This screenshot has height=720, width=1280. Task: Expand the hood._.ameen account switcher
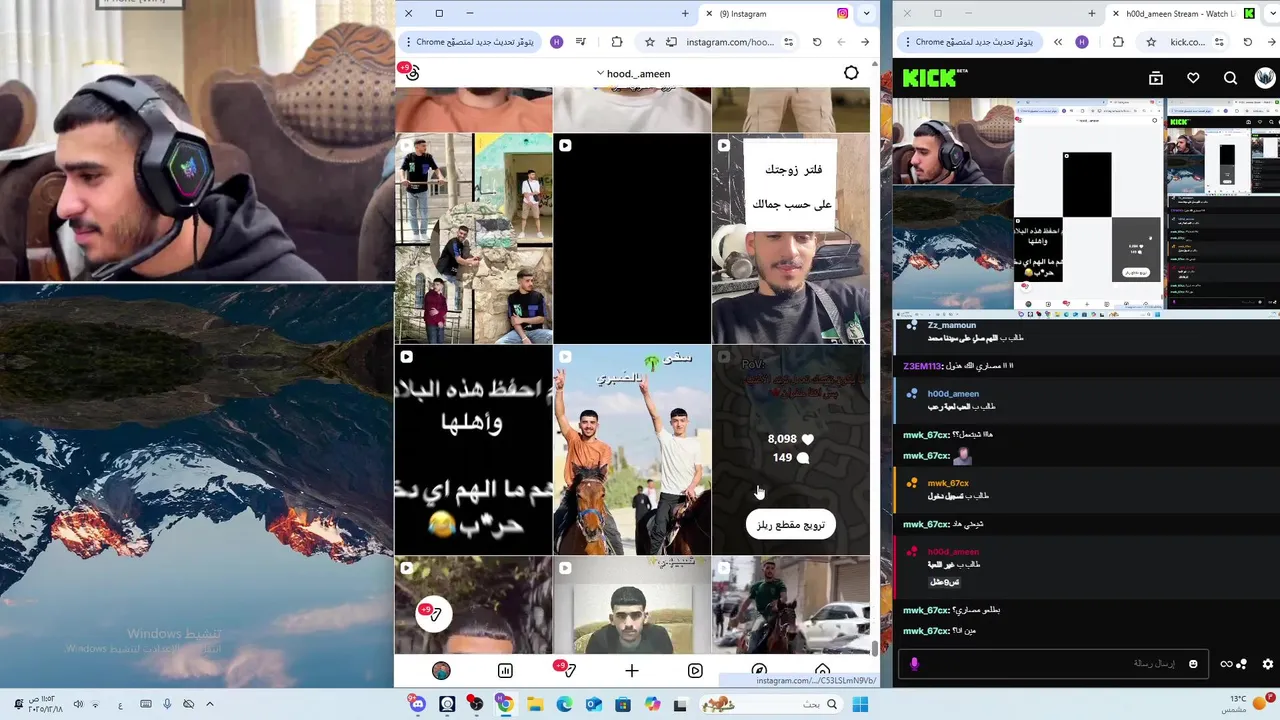tap(633, 74)
